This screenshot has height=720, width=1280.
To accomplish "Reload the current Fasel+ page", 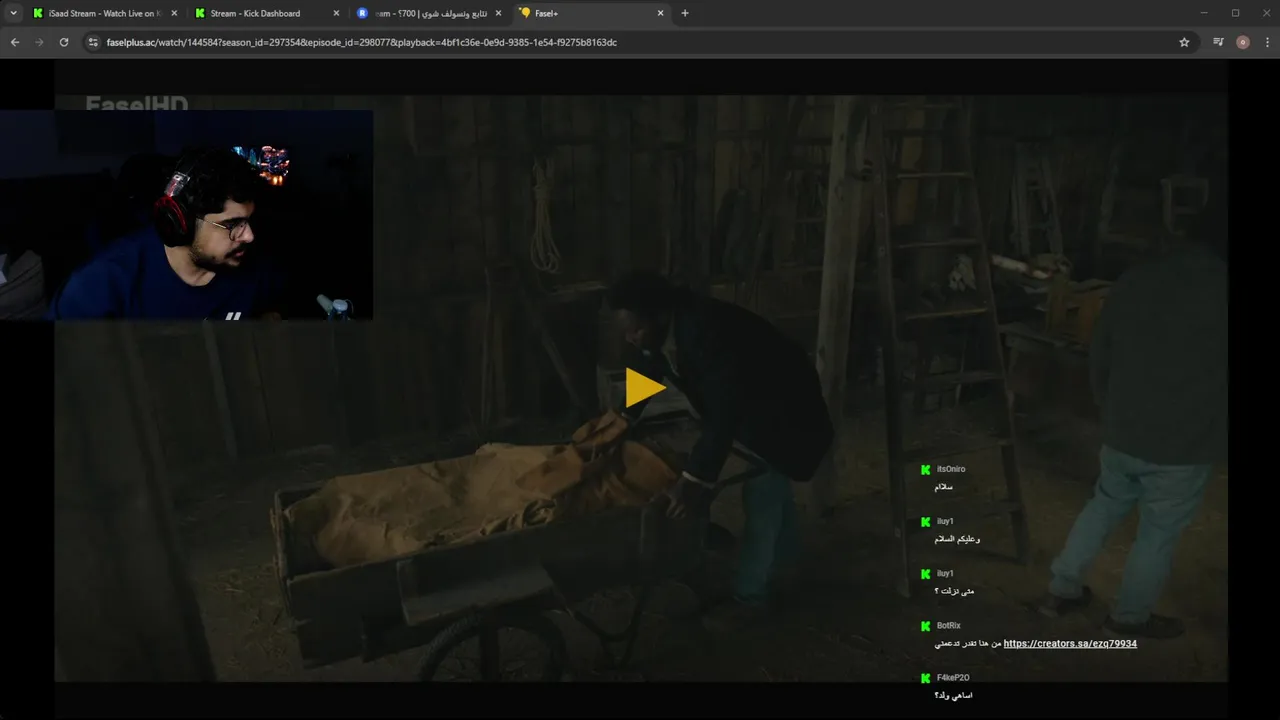I will pos(64,42).
